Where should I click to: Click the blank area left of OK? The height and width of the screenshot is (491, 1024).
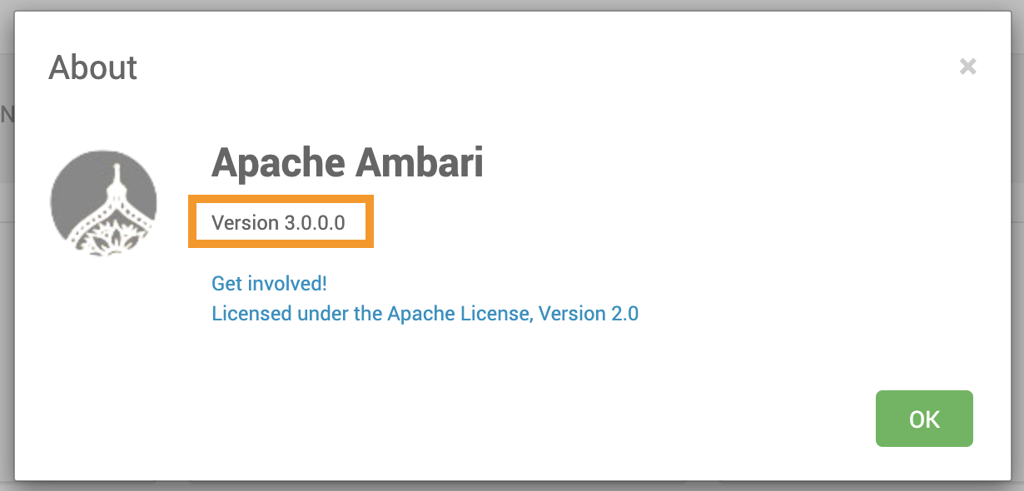pos(600,418)
